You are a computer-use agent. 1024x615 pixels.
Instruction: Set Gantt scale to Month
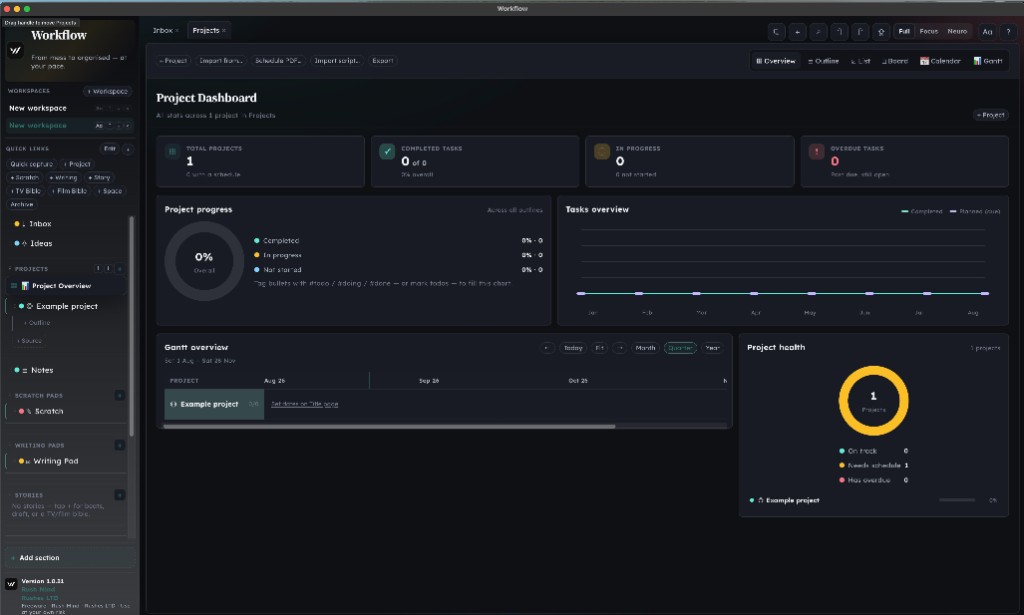click(x=645, y=348)
